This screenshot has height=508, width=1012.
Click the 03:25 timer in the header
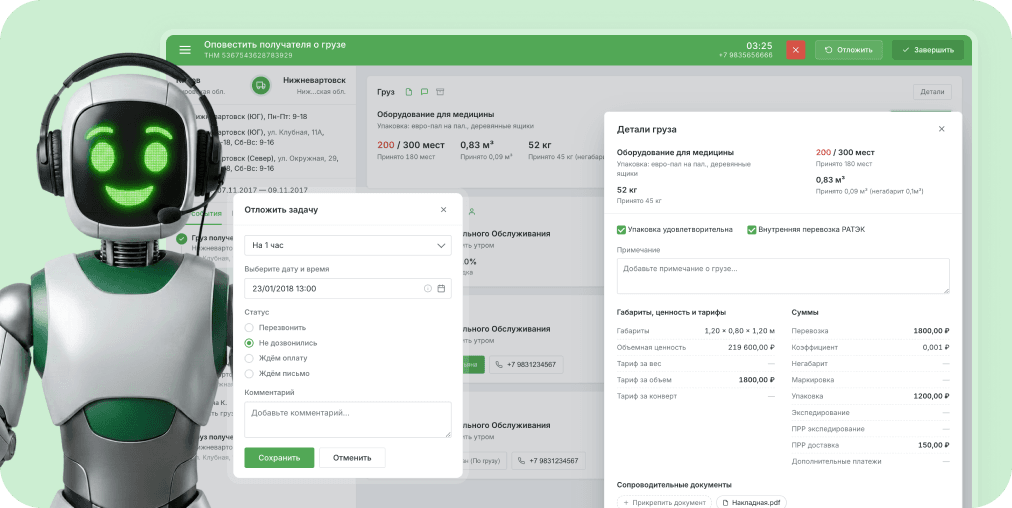click(x=759, y=45)
